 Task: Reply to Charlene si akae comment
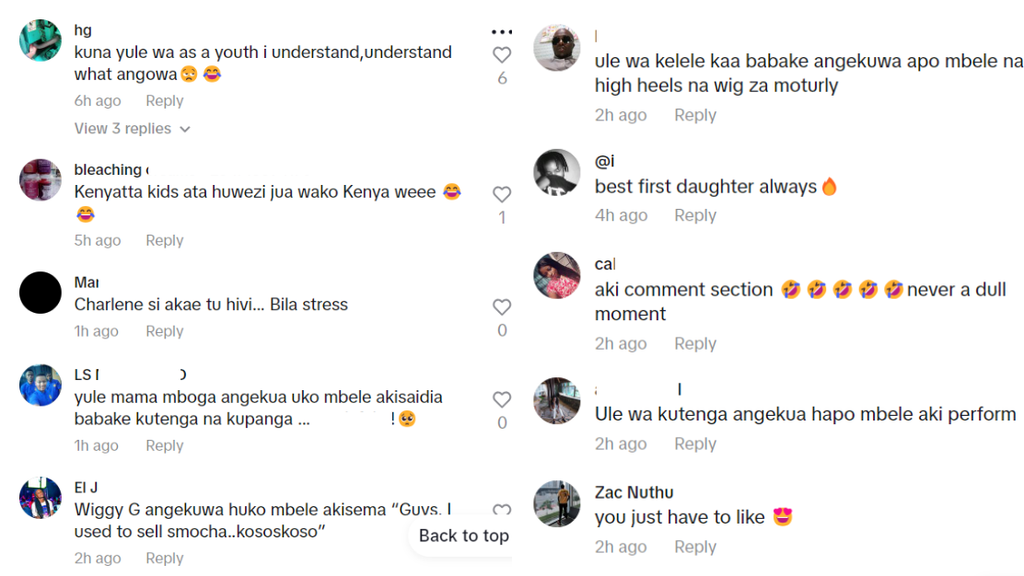164,332
